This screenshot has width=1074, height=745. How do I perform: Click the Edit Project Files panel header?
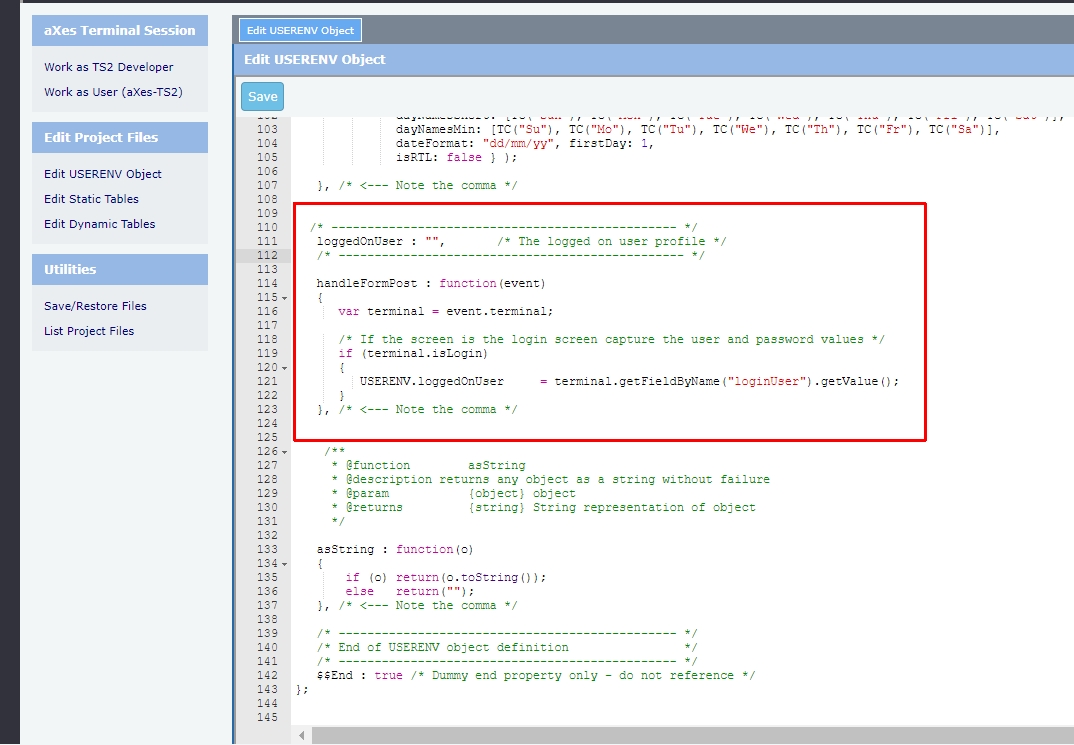pos(120,137)
